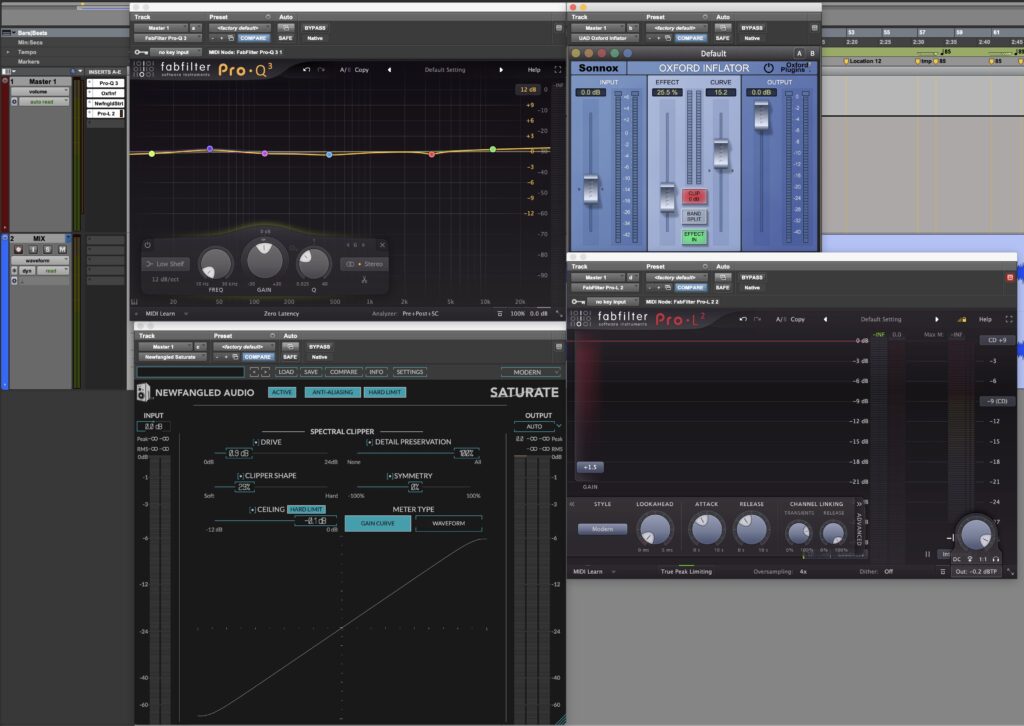Click the SAVE button in Saturate

[310, 371]
